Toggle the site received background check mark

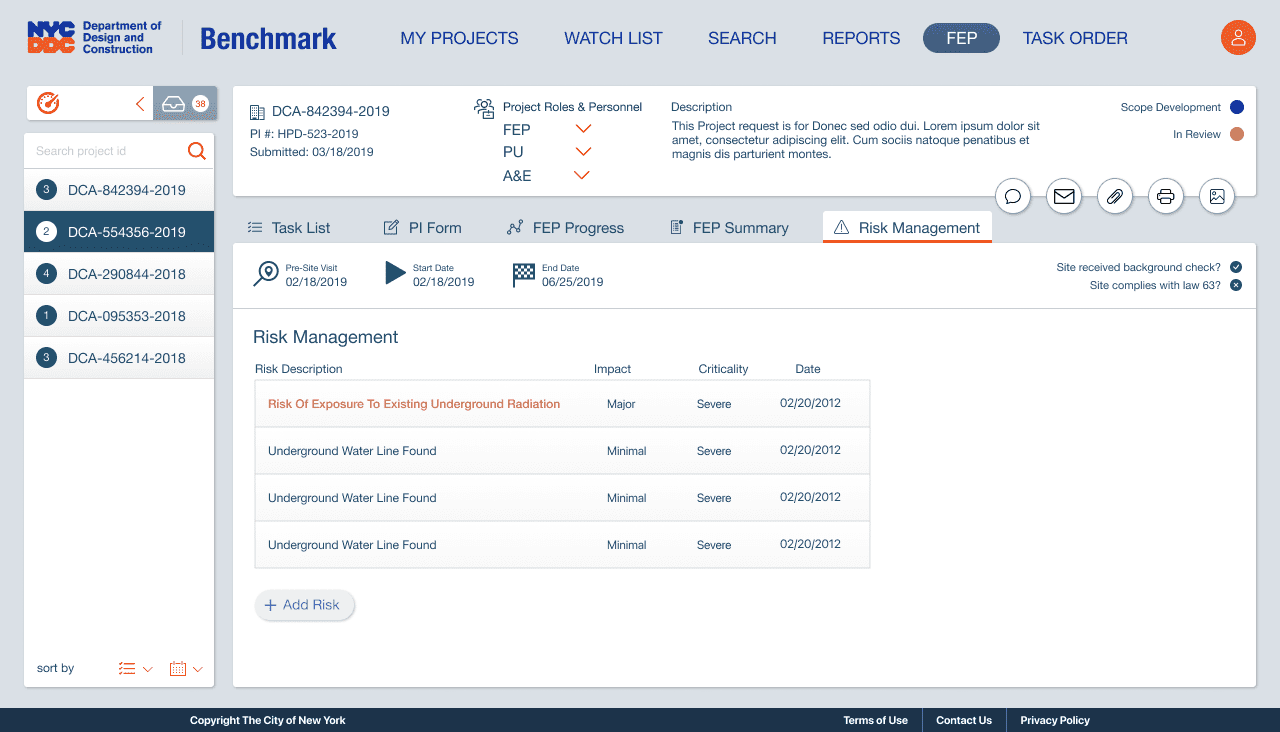[1236, 267]
